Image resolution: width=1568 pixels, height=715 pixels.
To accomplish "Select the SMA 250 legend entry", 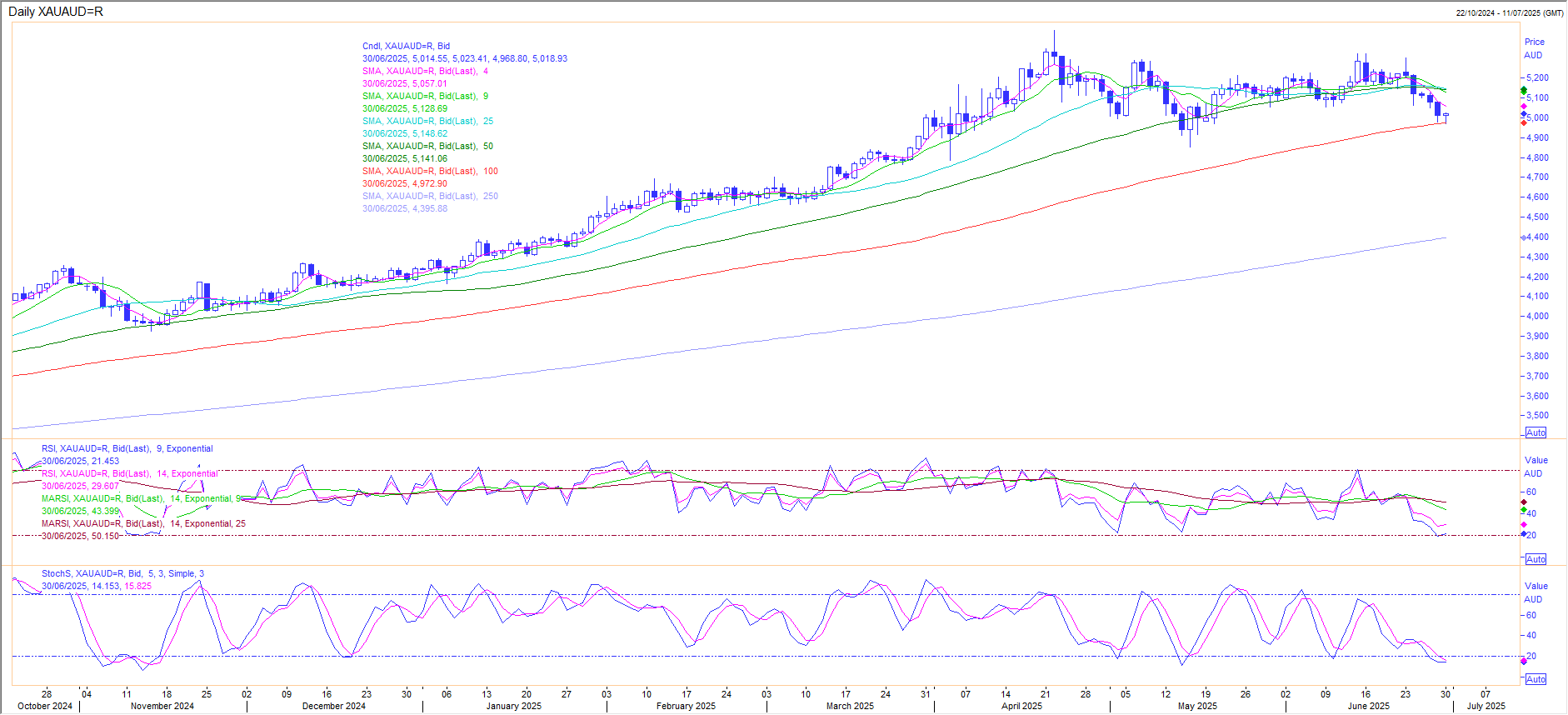I will click(430, 196).
